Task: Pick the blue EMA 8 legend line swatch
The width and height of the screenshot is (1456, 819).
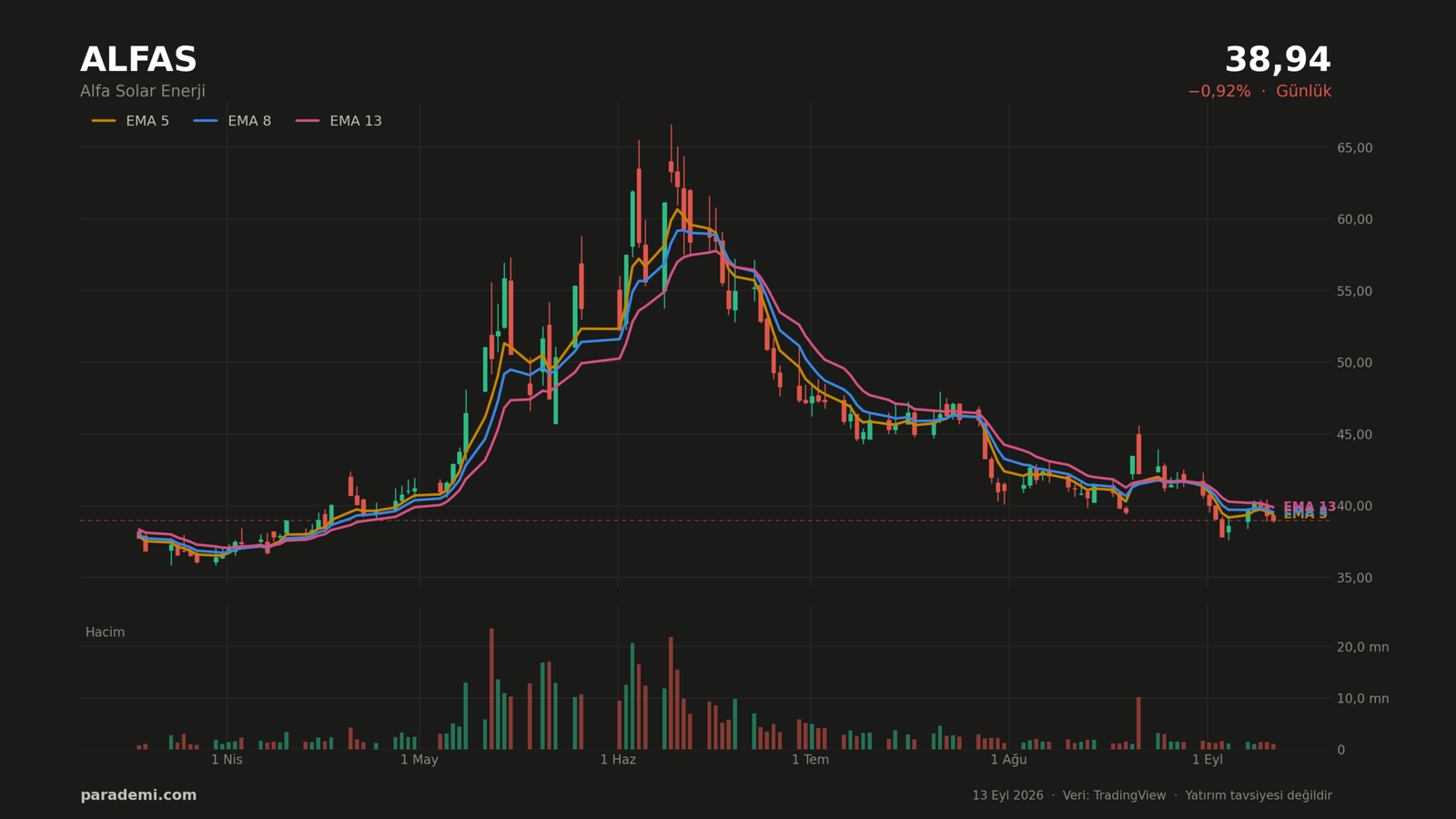Action: 206,121
